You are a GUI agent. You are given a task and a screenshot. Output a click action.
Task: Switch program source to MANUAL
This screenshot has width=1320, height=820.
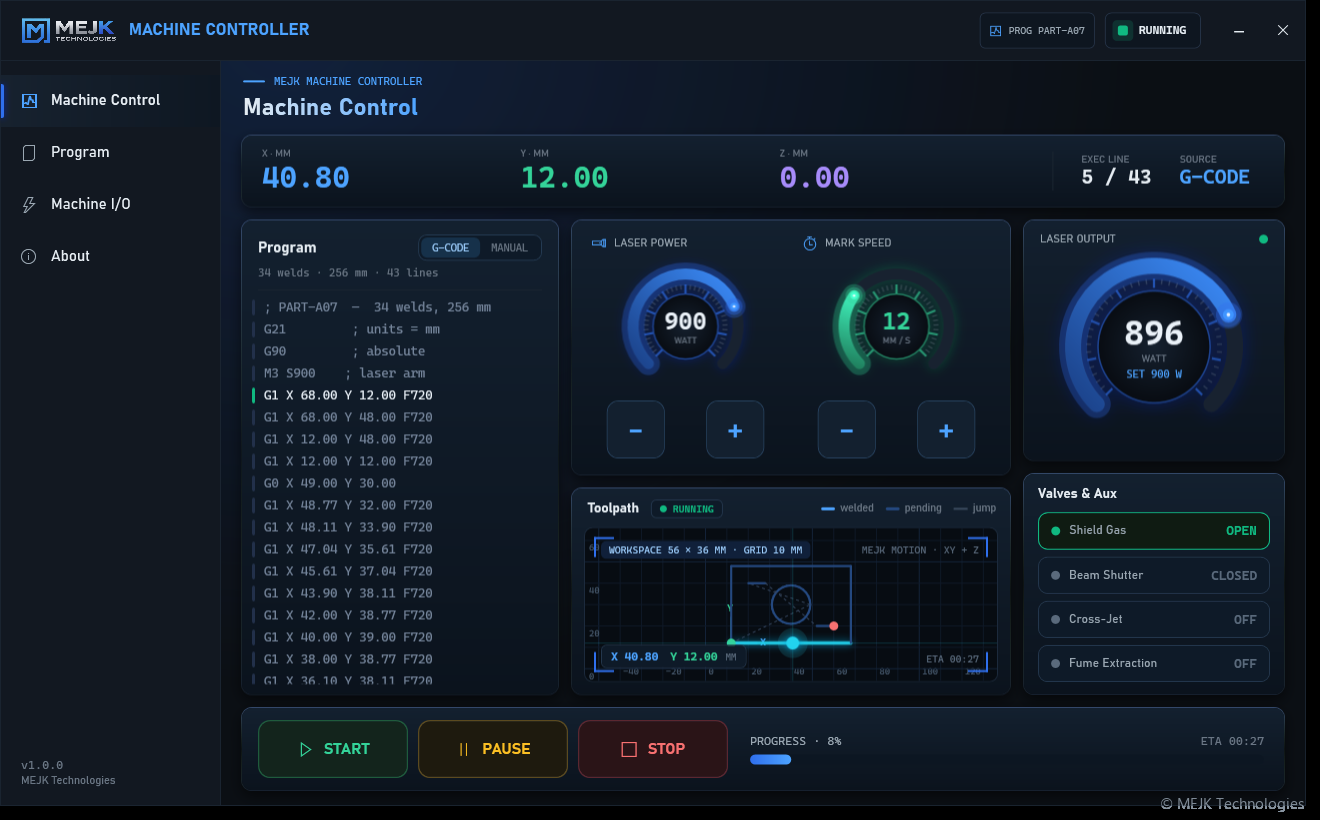pos(510,248)
